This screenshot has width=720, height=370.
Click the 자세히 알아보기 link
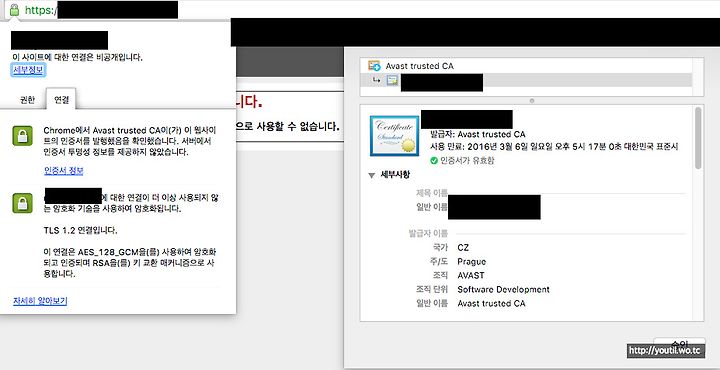point(40,301)
